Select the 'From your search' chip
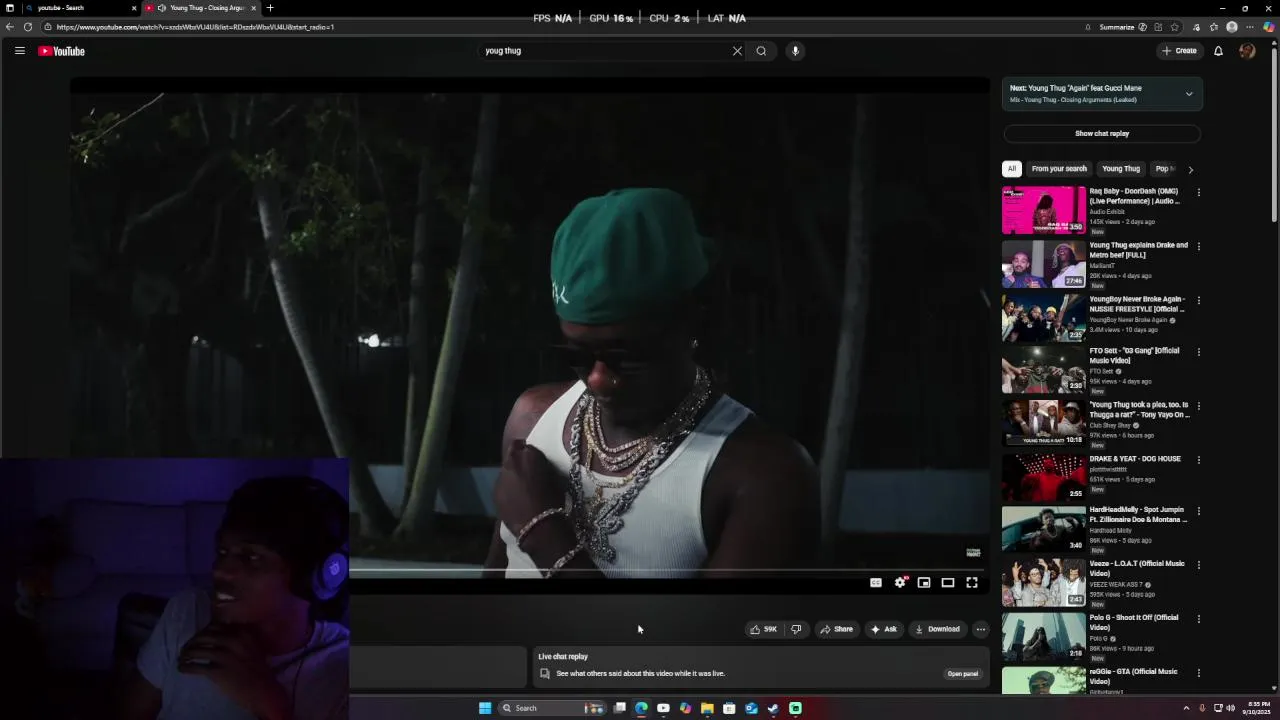The height and width of the screenshot is (720, 1280). click(x=1059, y=169)
